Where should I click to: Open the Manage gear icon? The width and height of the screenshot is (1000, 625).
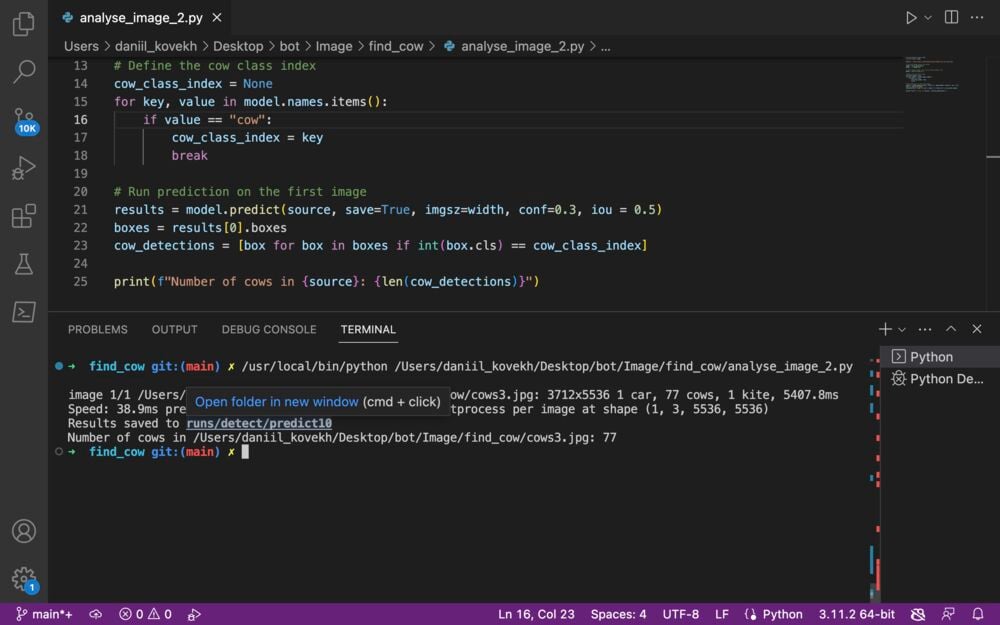[24, 579]
